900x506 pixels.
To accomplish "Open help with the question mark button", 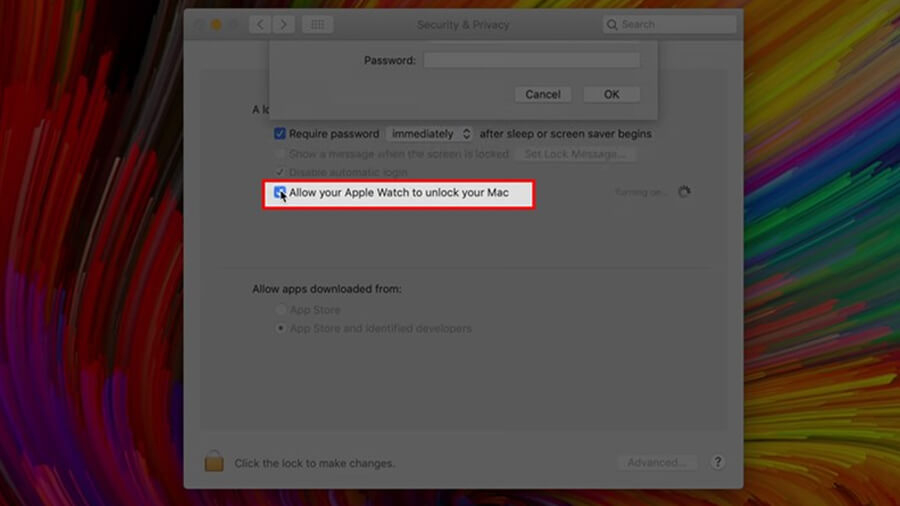I will coord(718,463).
